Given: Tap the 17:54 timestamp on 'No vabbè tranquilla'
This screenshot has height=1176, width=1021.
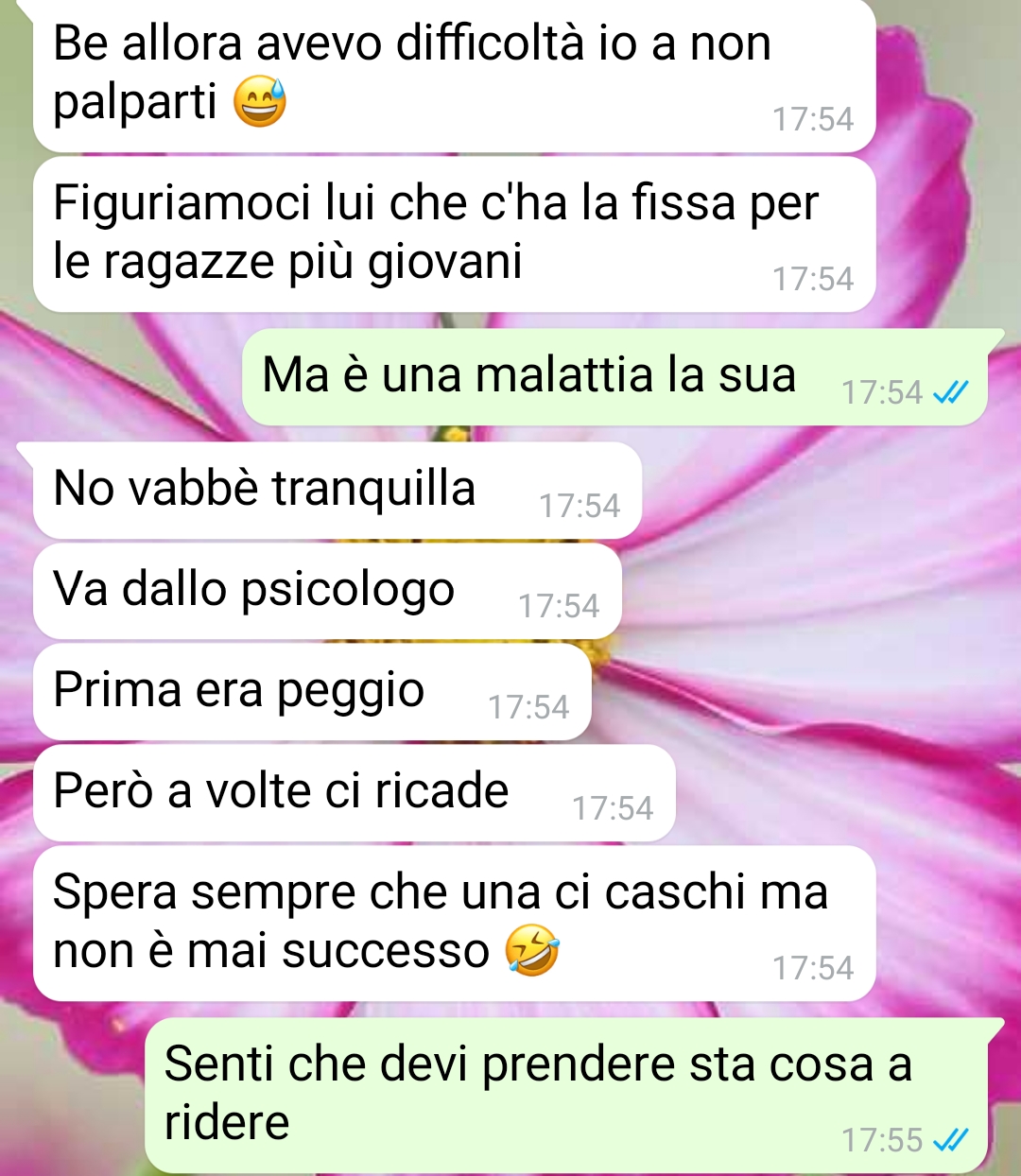Looking at the screenshot, I should pos(580,506).
